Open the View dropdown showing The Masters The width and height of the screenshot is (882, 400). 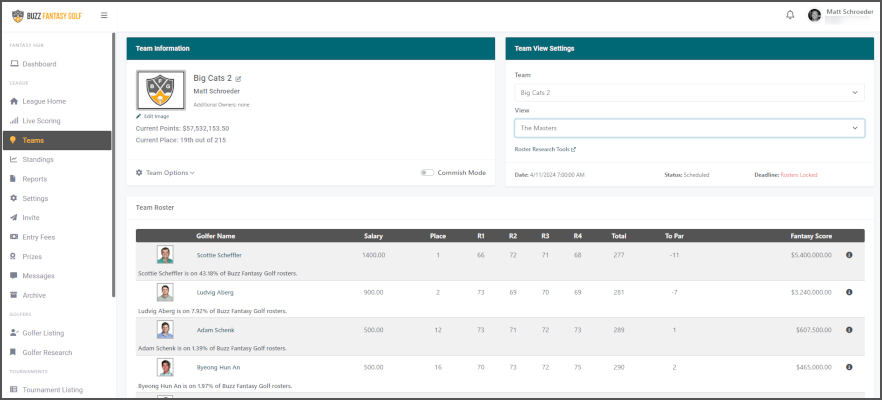coord(689,128)
